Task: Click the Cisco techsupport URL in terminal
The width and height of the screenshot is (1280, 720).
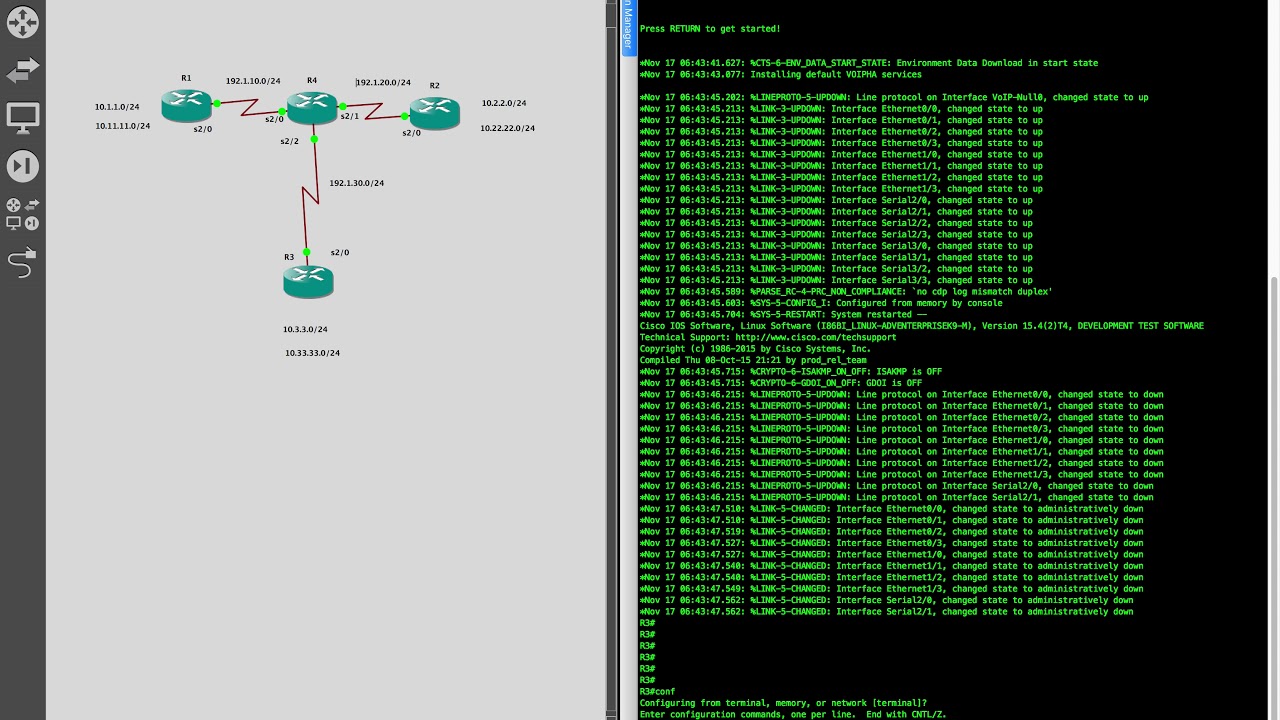Action: coord(815,337)
